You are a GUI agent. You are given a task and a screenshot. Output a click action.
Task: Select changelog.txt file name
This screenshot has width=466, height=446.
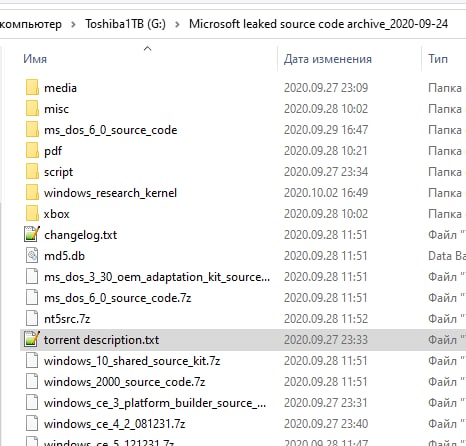tap(80, 235)
